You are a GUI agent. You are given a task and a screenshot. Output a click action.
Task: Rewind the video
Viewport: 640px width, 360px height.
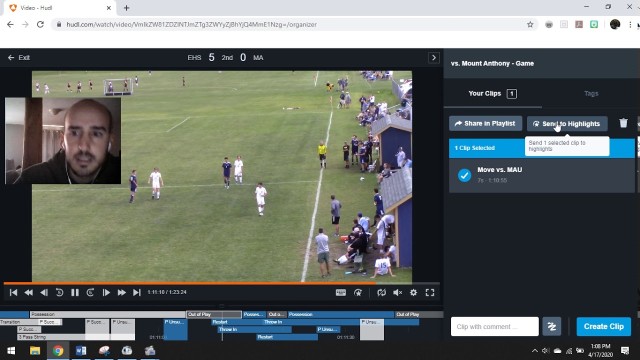click(x=29, y=293)
